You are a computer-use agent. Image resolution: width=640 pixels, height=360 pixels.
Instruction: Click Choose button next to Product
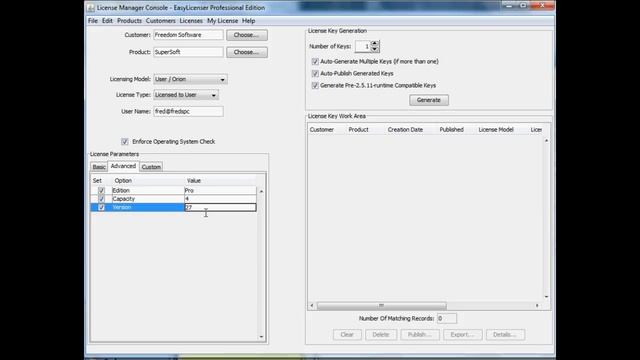click(x=247, y=52)
